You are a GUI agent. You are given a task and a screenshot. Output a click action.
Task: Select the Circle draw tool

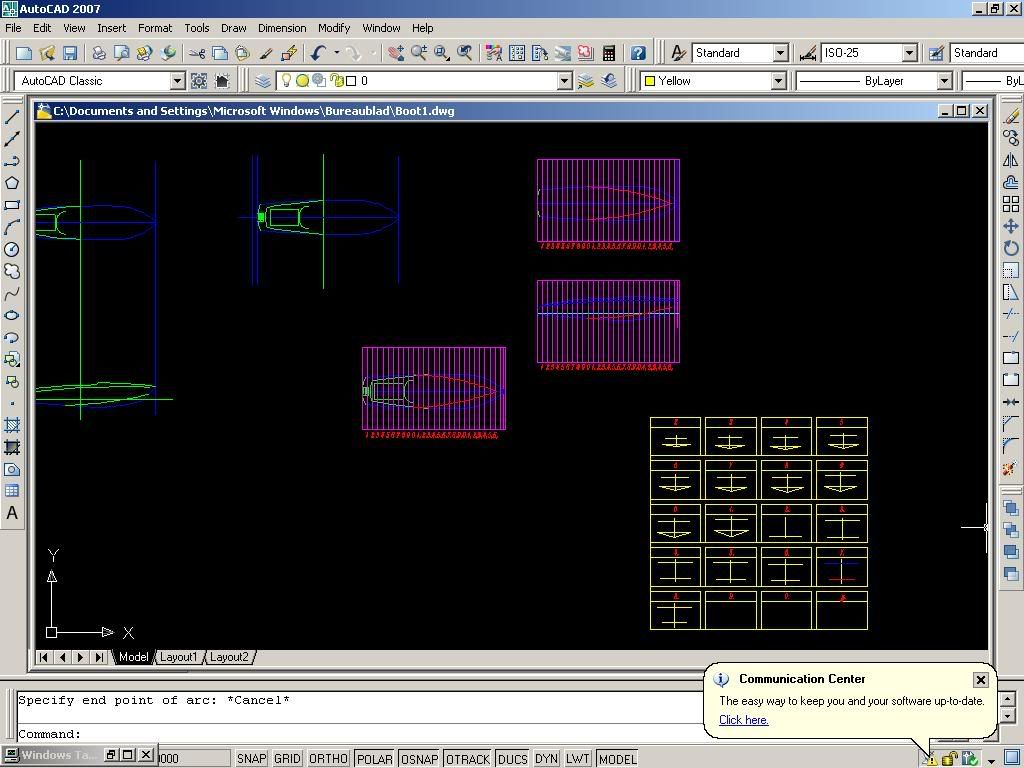(12, 249)
